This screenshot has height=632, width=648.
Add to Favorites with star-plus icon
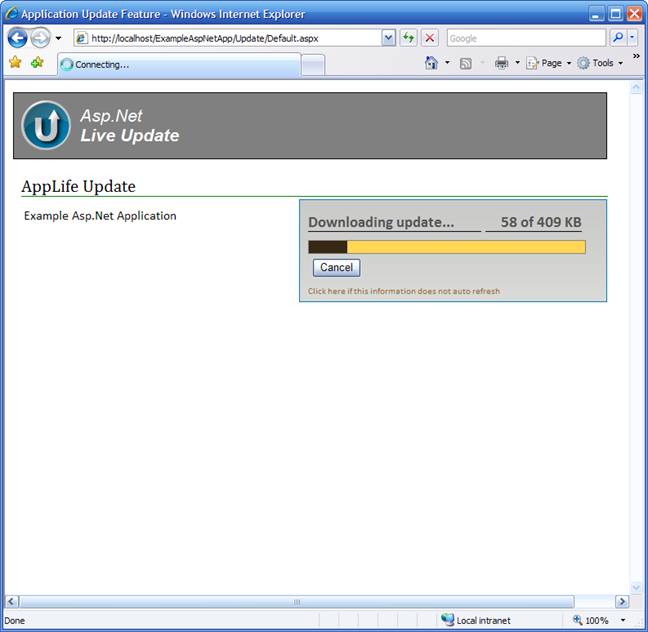(x=37, y=62)
